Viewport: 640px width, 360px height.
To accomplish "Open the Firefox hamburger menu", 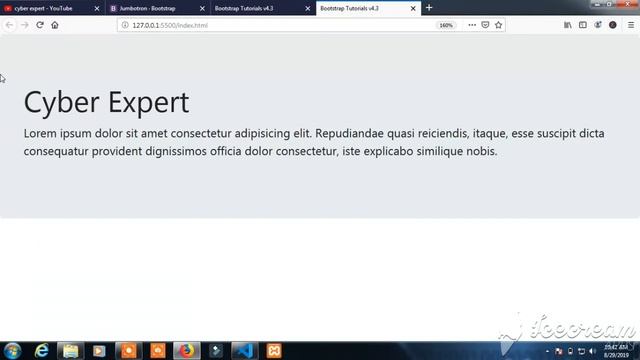I will tap(631, 25).
